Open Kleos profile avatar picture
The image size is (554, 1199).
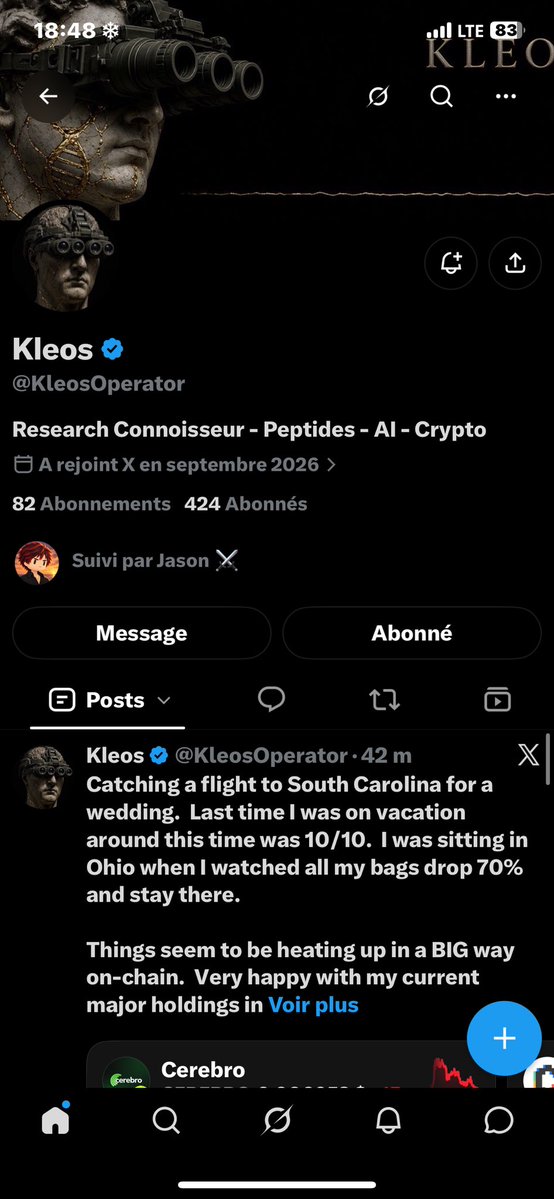click(67, 258)
